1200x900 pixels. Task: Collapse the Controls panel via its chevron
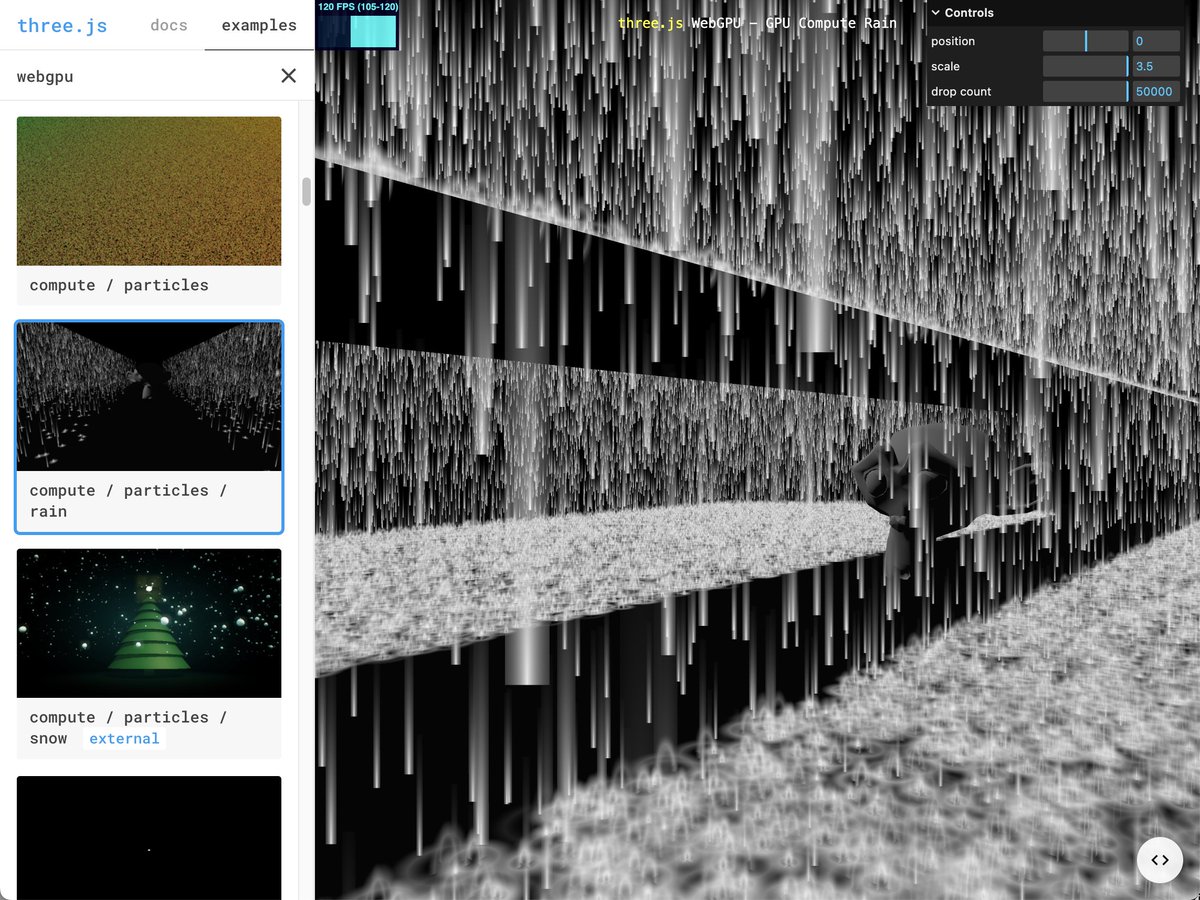[935, 12]
